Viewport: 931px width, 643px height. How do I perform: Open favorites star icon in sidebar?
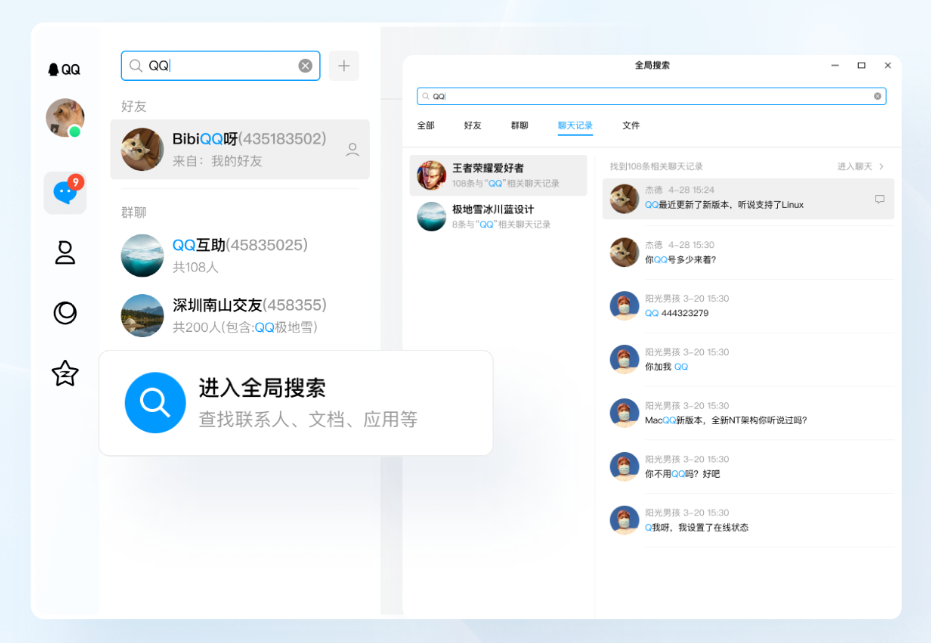point(65,373)
